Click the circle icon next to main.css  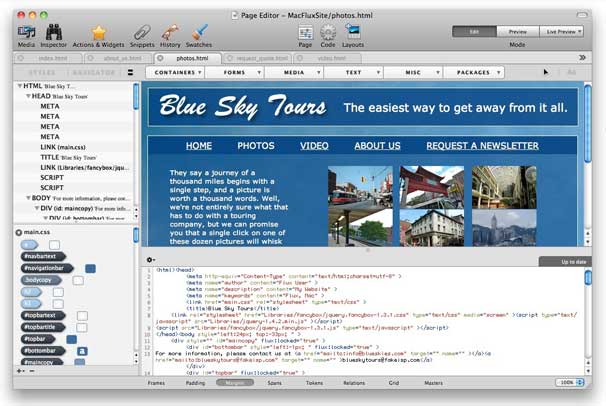point(19,232)
